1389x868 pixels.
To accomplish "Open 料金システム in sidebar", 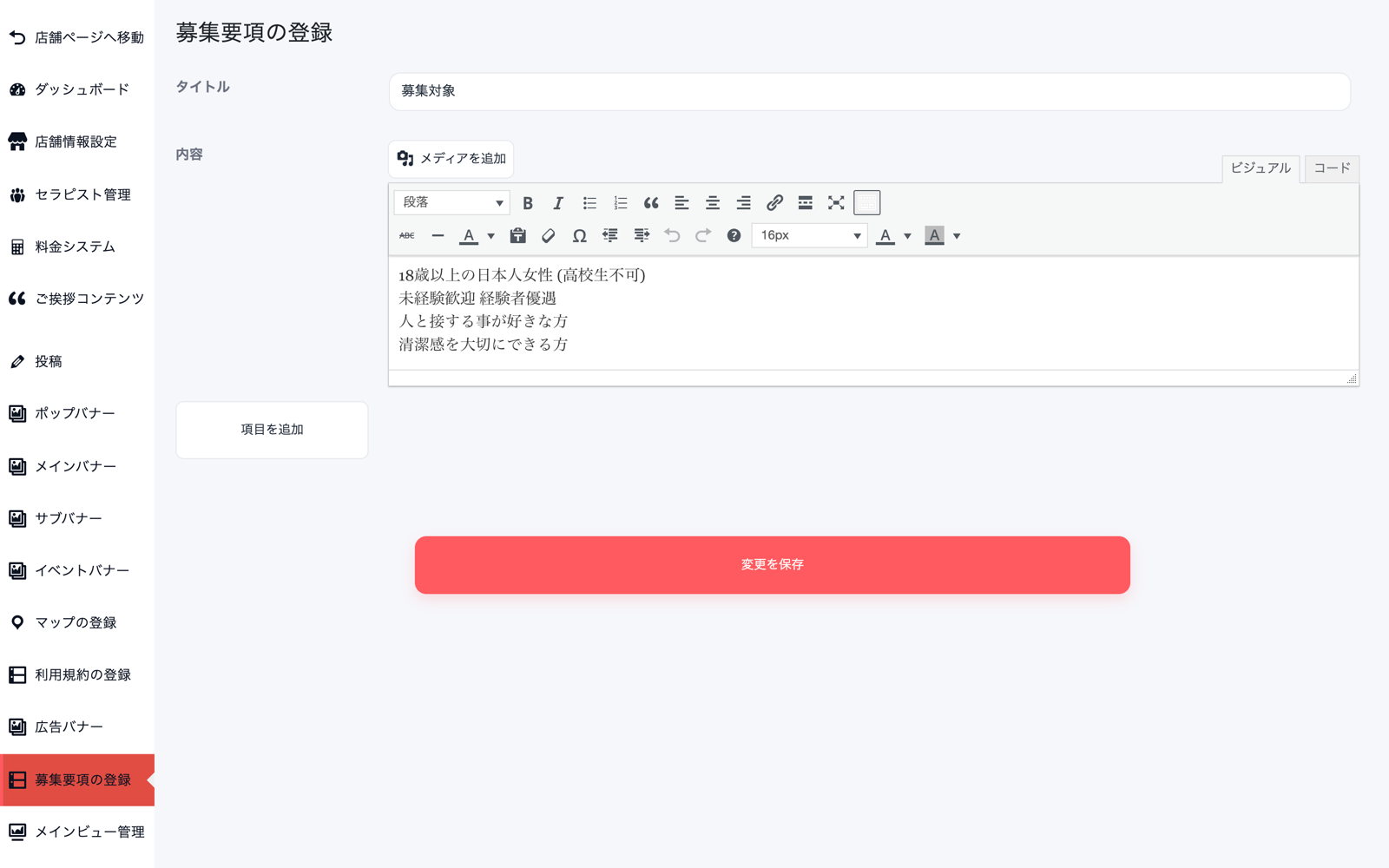I will (77, 247).
